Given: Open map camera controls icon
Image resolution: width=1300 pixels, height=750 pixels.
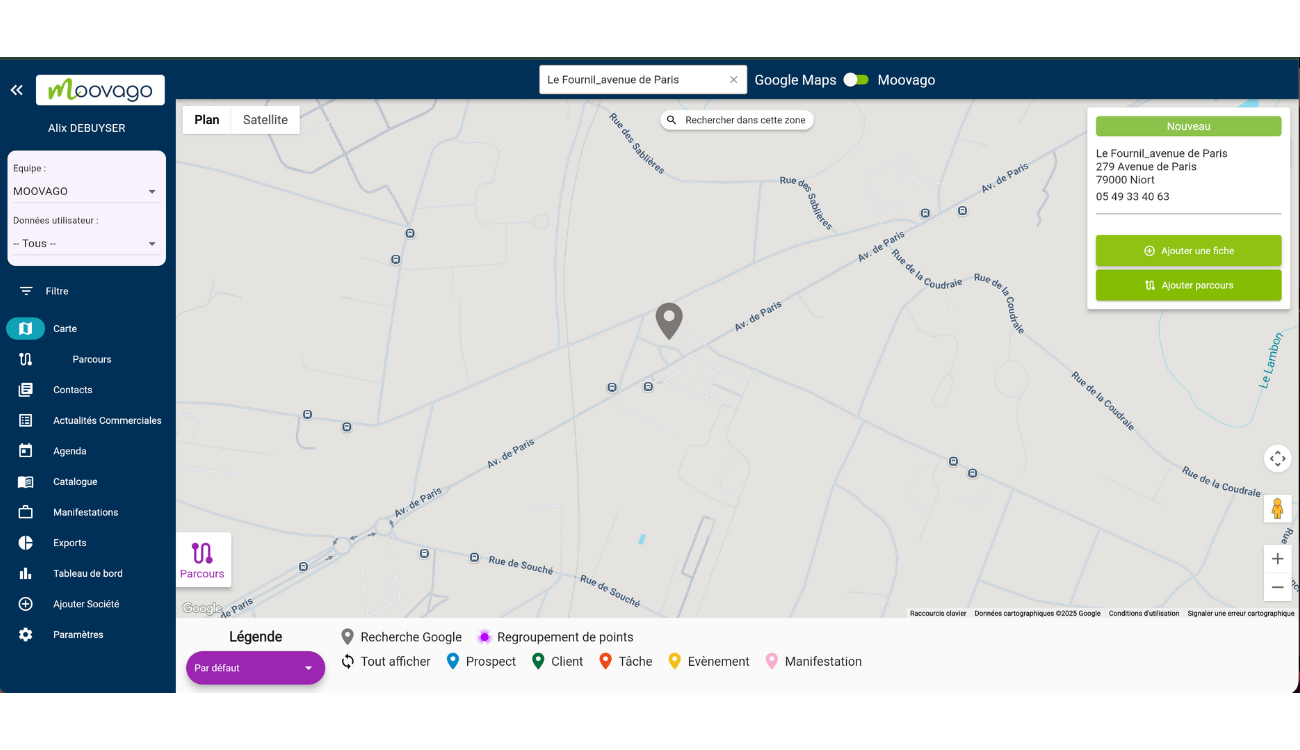Looking at the screenshot, I should point(1277,459).
